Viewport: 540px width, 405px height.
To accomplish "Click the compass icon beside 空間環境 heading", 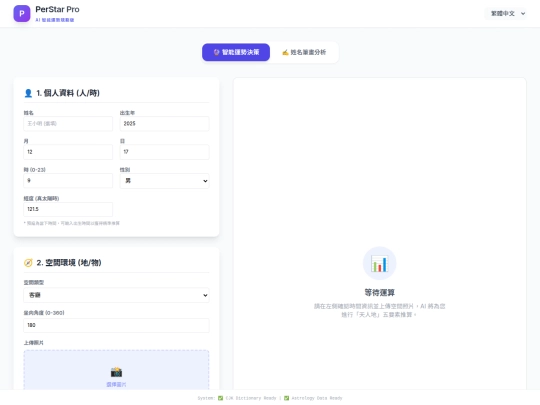I will 28,263.
